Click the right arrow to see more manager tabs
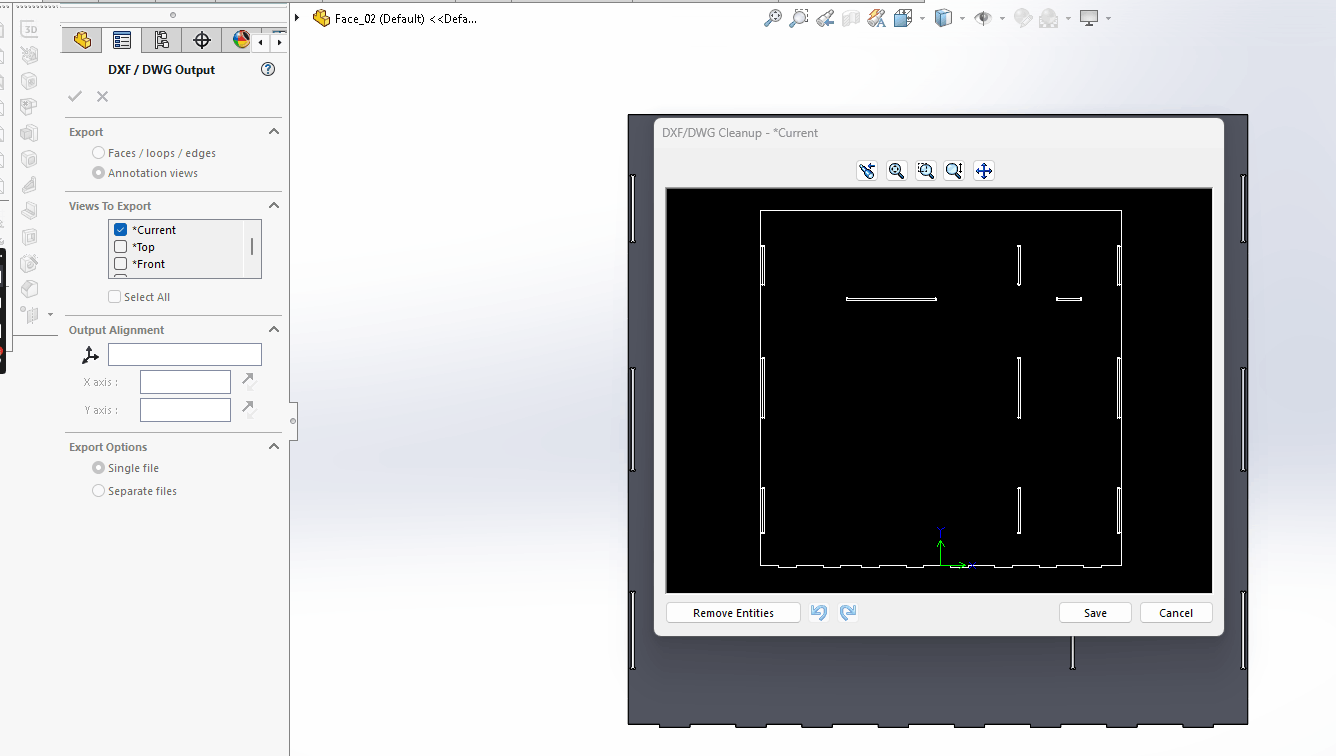The image size is (1336, 756). (x=278, y=42)
